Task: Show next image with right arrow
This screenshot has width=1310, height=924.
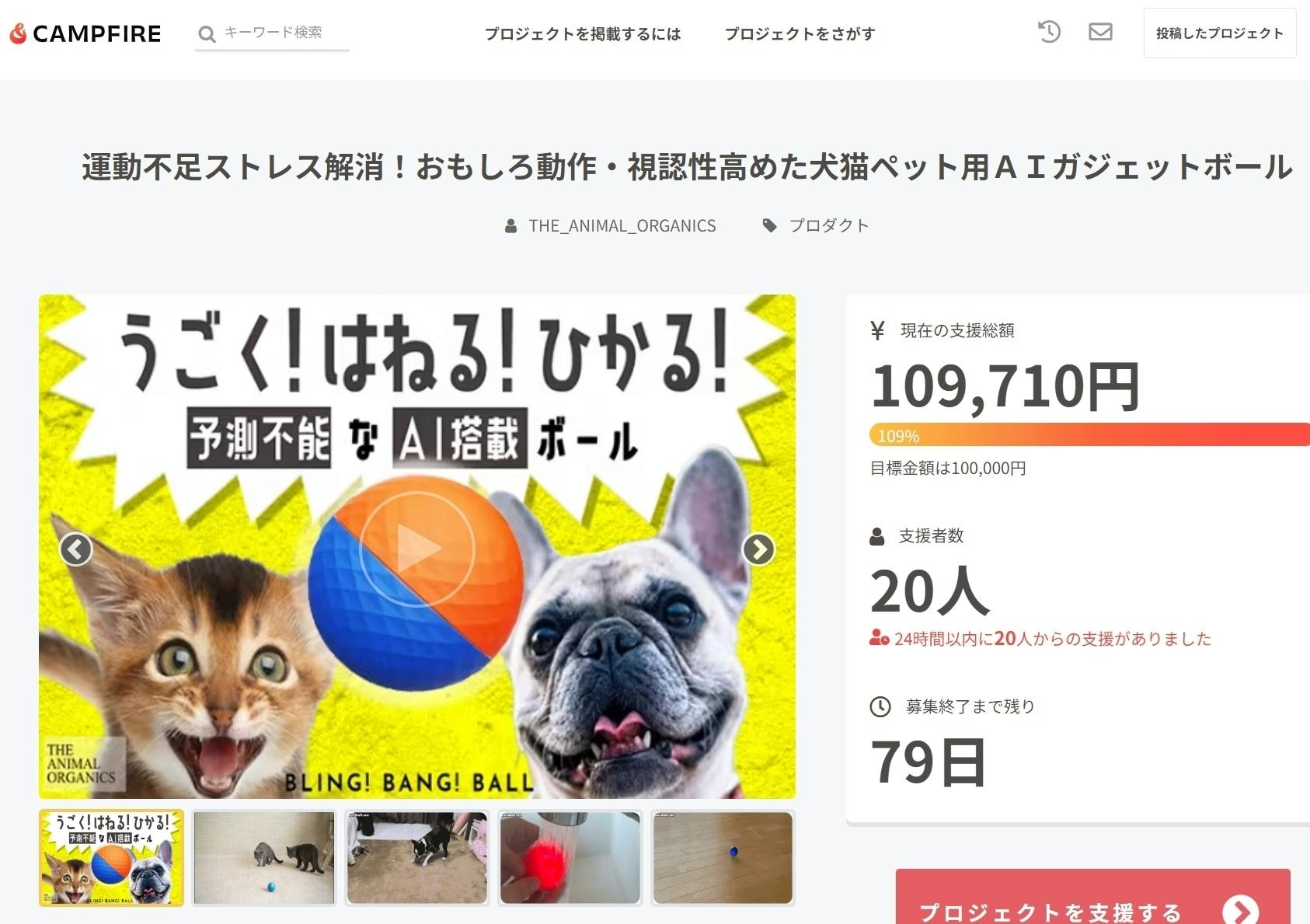Action: point(758,549)
